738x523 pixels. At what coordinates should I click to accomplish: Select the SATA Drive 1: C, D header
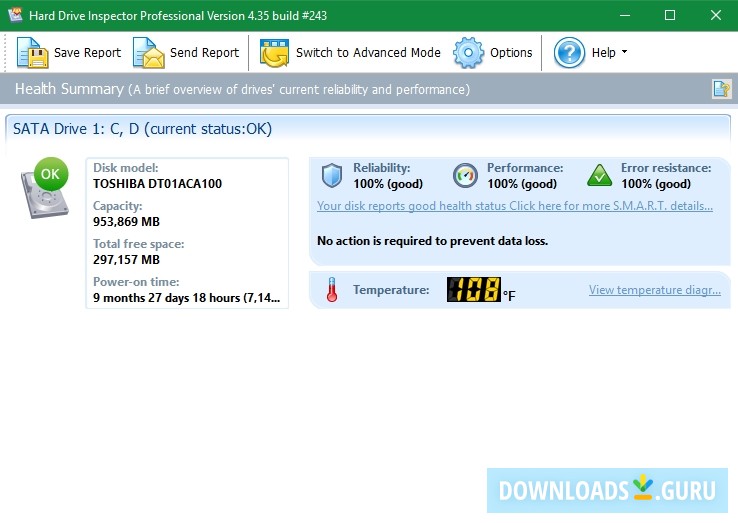click(x=142, y=129)
